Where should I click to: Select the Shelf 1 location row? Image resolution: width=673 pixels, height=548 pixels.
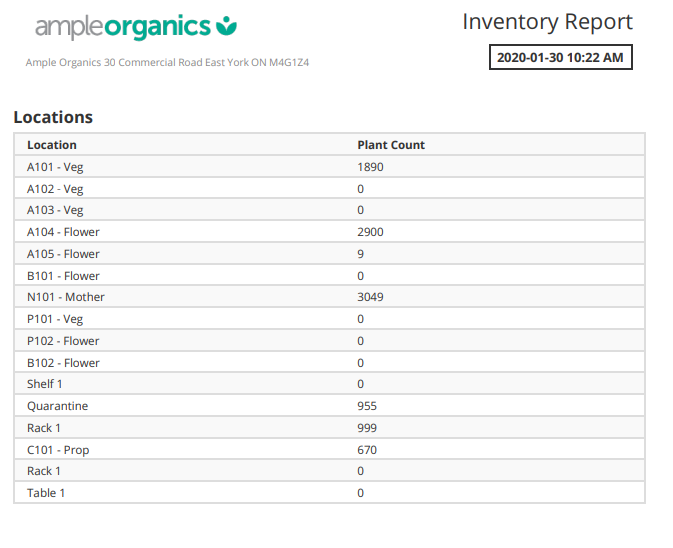[x=45, y=384]
